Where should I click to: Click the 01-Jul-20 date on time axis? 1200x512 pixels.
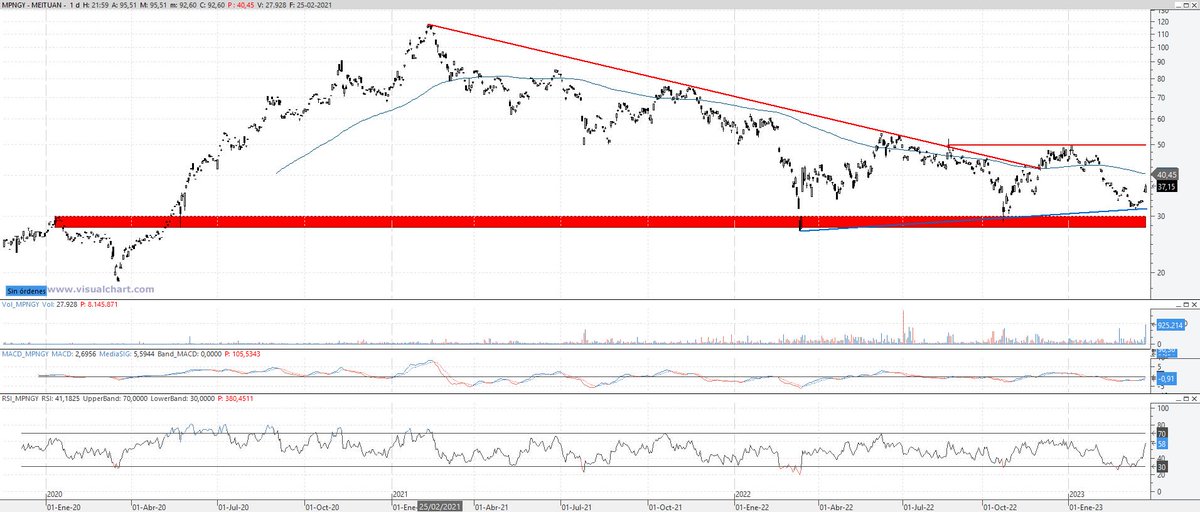pos(236,507)
